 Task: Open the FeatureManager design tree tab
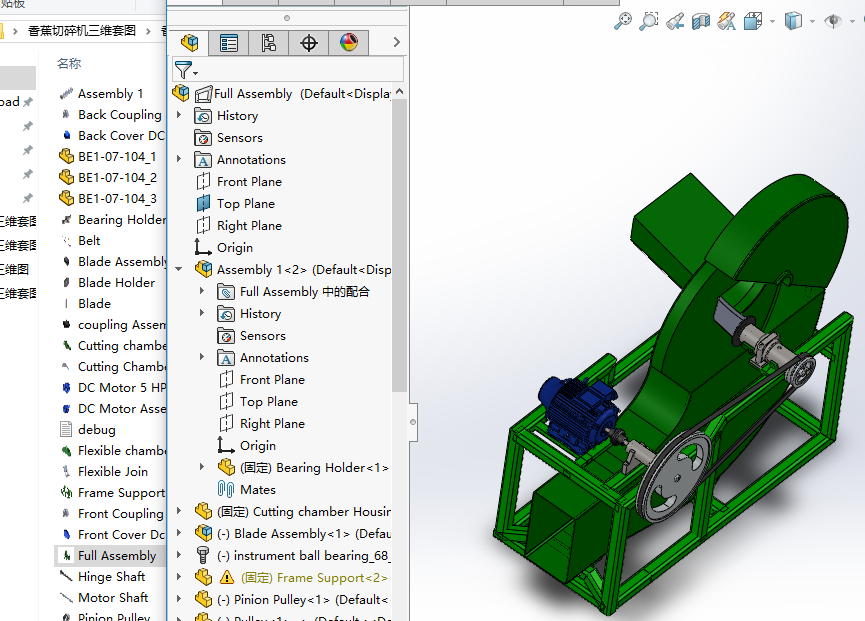[x=189, y=43]
